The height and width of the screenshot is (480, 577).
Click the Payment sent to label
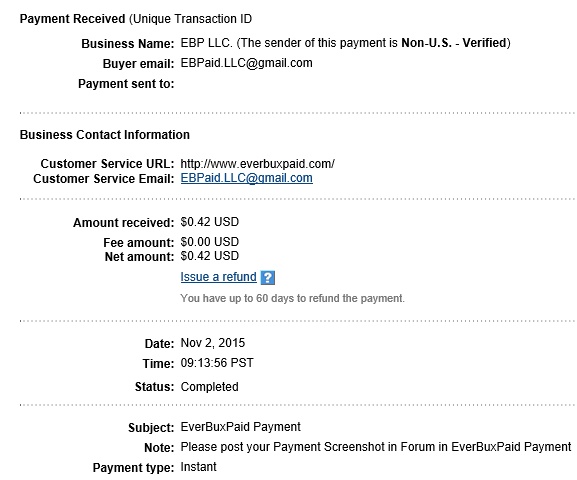tap(126, 84)
